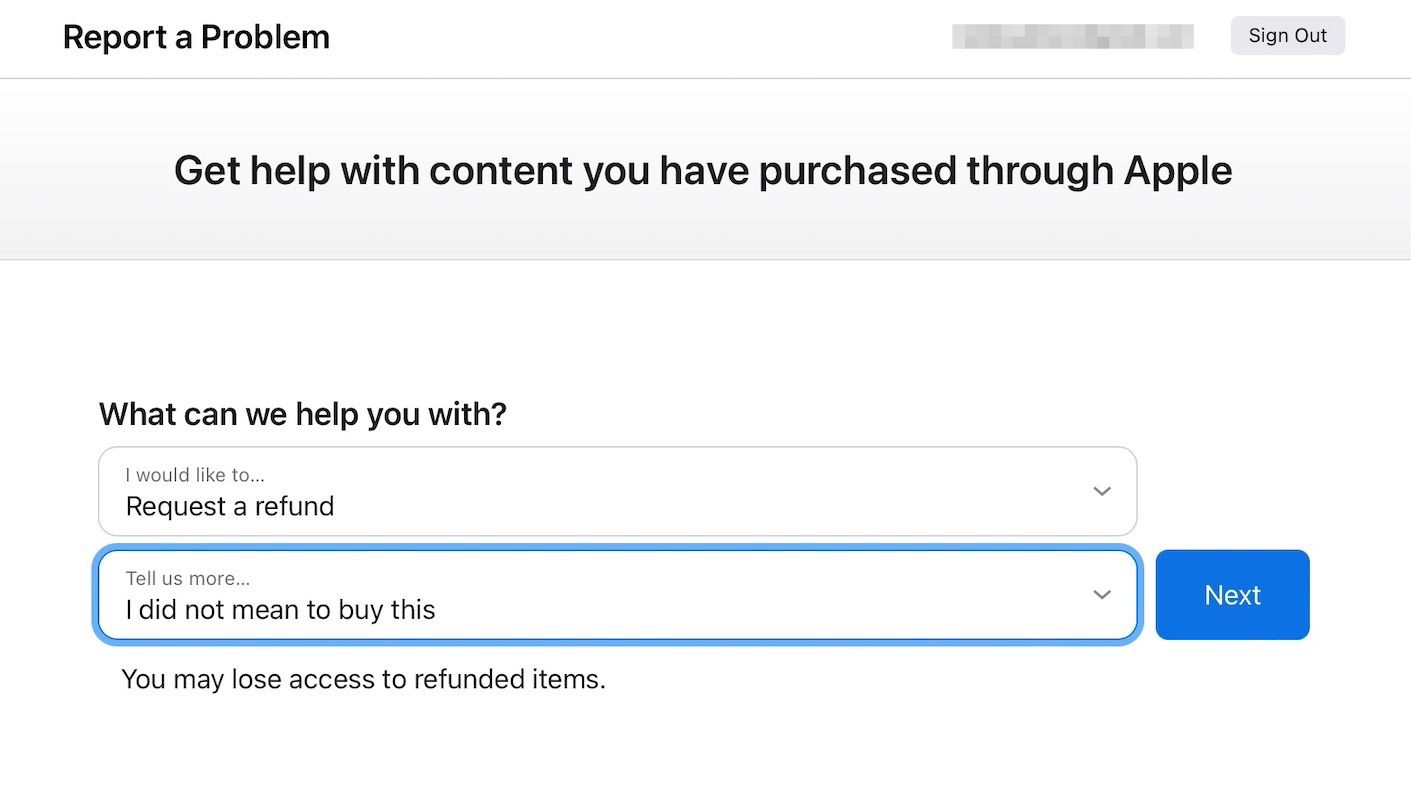Image resolution: width=1411 pixels, height=800 pixels.
Task: Click chevron beside "I did not mean to buy this"
Action: tap(1102, 595)
